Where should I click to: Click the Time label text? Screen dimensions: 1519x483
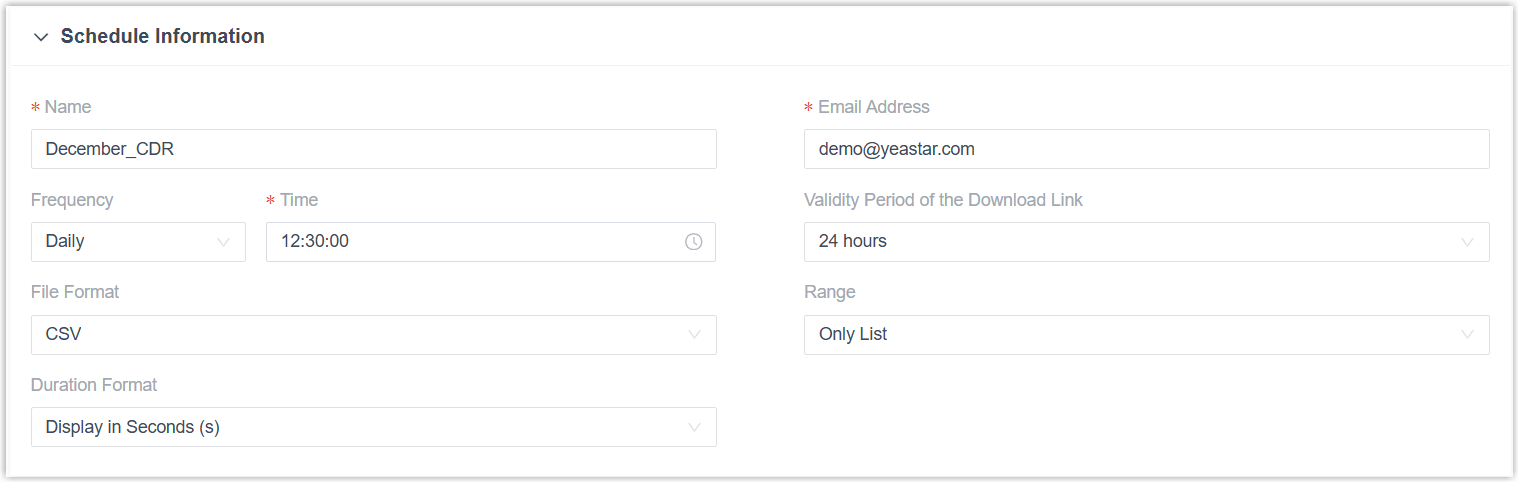299,200
